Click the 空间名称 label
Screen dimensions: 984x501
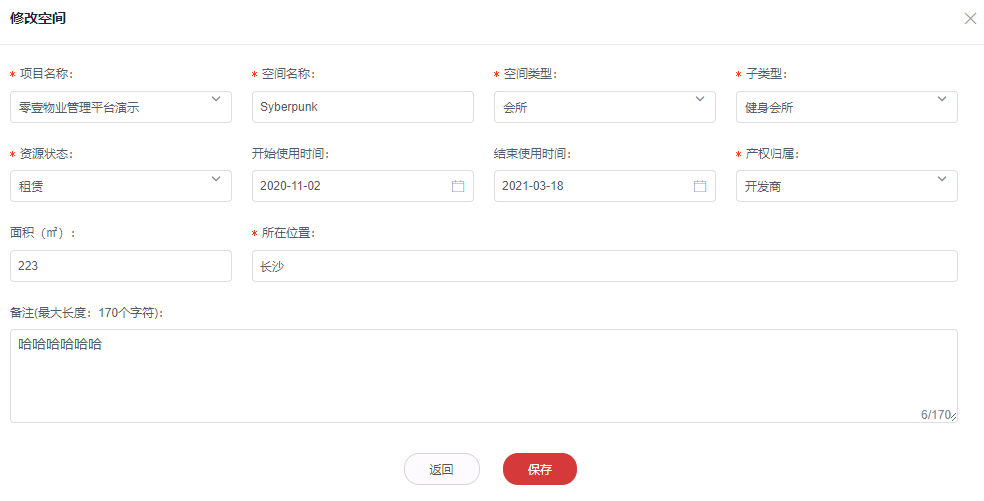[288, 74]
